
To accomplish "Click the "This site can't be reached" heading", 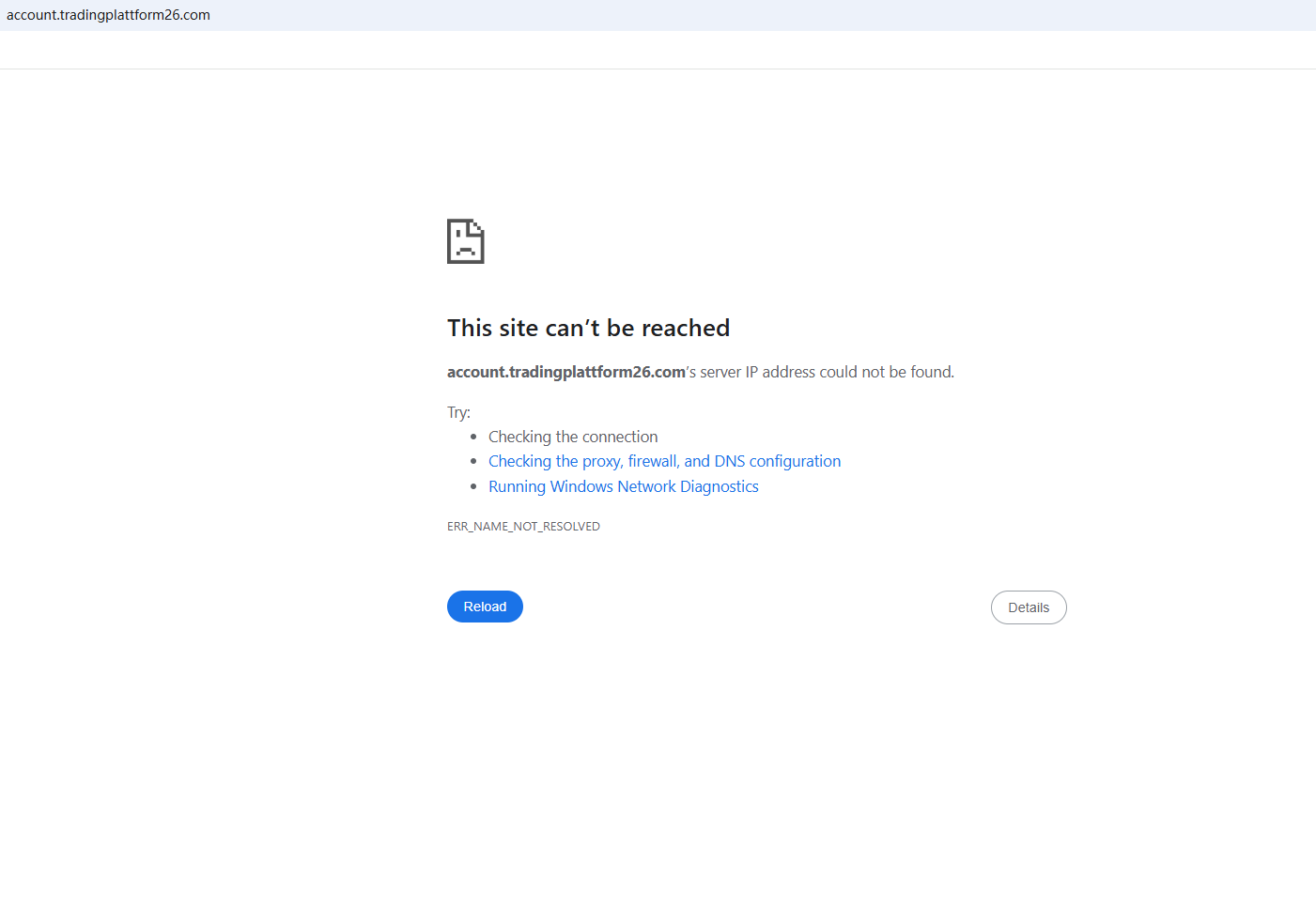I will click(588, 328).
